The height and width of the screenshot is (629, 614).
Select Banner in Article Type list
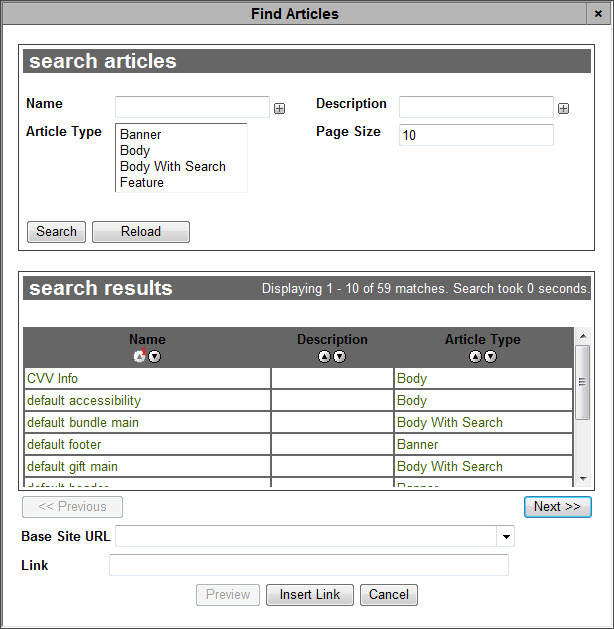pyautogui.click(x=141, y=134)
